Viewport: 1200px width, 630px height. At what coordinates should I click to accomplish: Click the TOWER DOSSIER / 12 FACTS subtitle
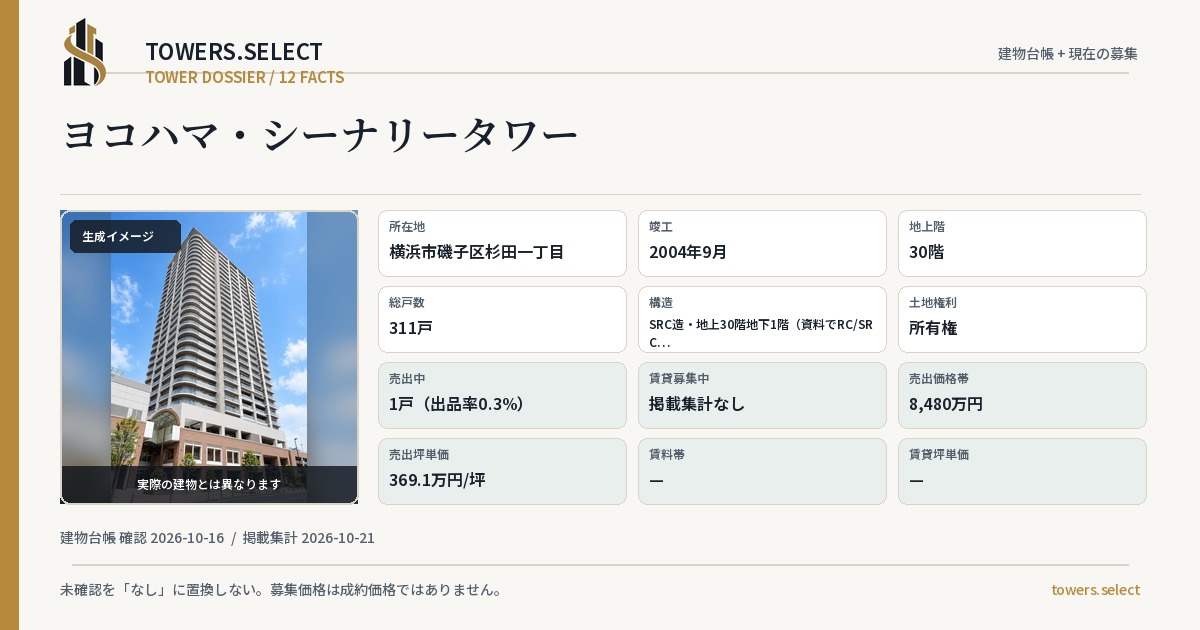[245, 77]
